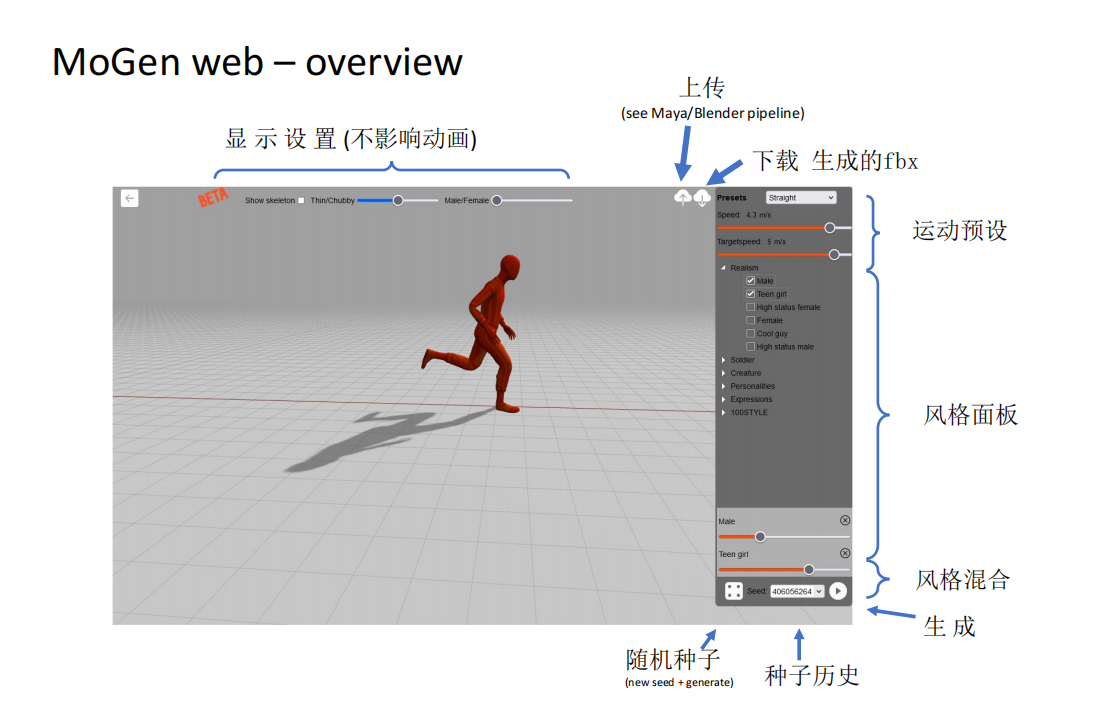Click the "Seed:" label
This screenshot has height=701, width=1109.
(757, 591)
